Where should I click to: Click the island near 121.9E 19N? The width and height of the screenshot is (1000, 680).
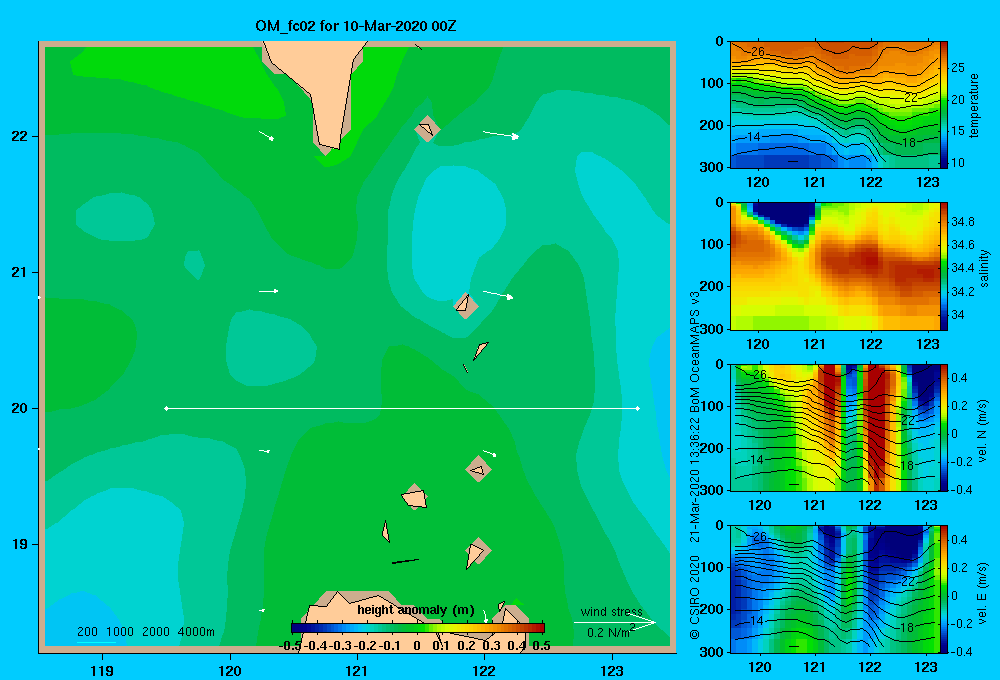[476, 552]
